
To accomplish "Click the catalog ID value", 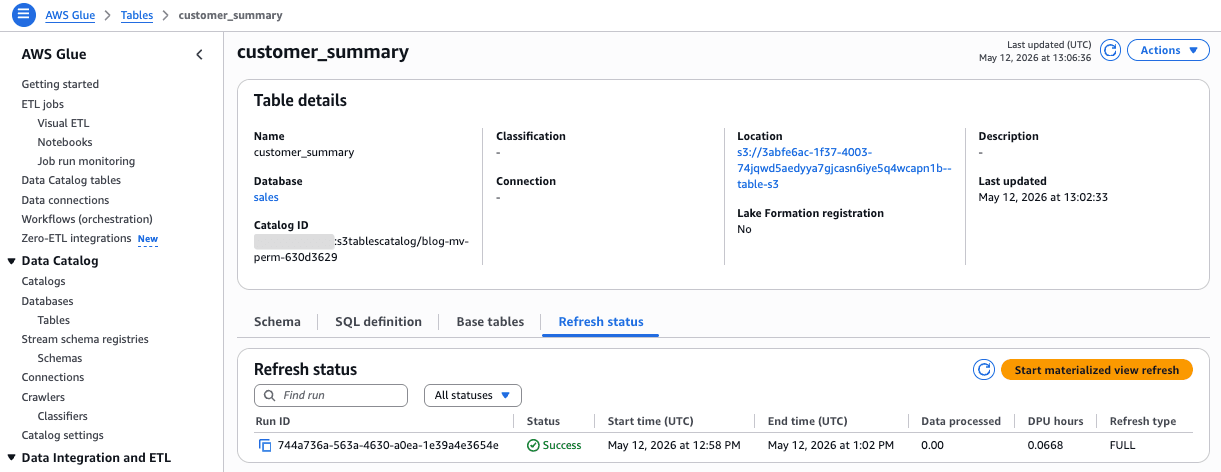I will click(x=361, y=249).
